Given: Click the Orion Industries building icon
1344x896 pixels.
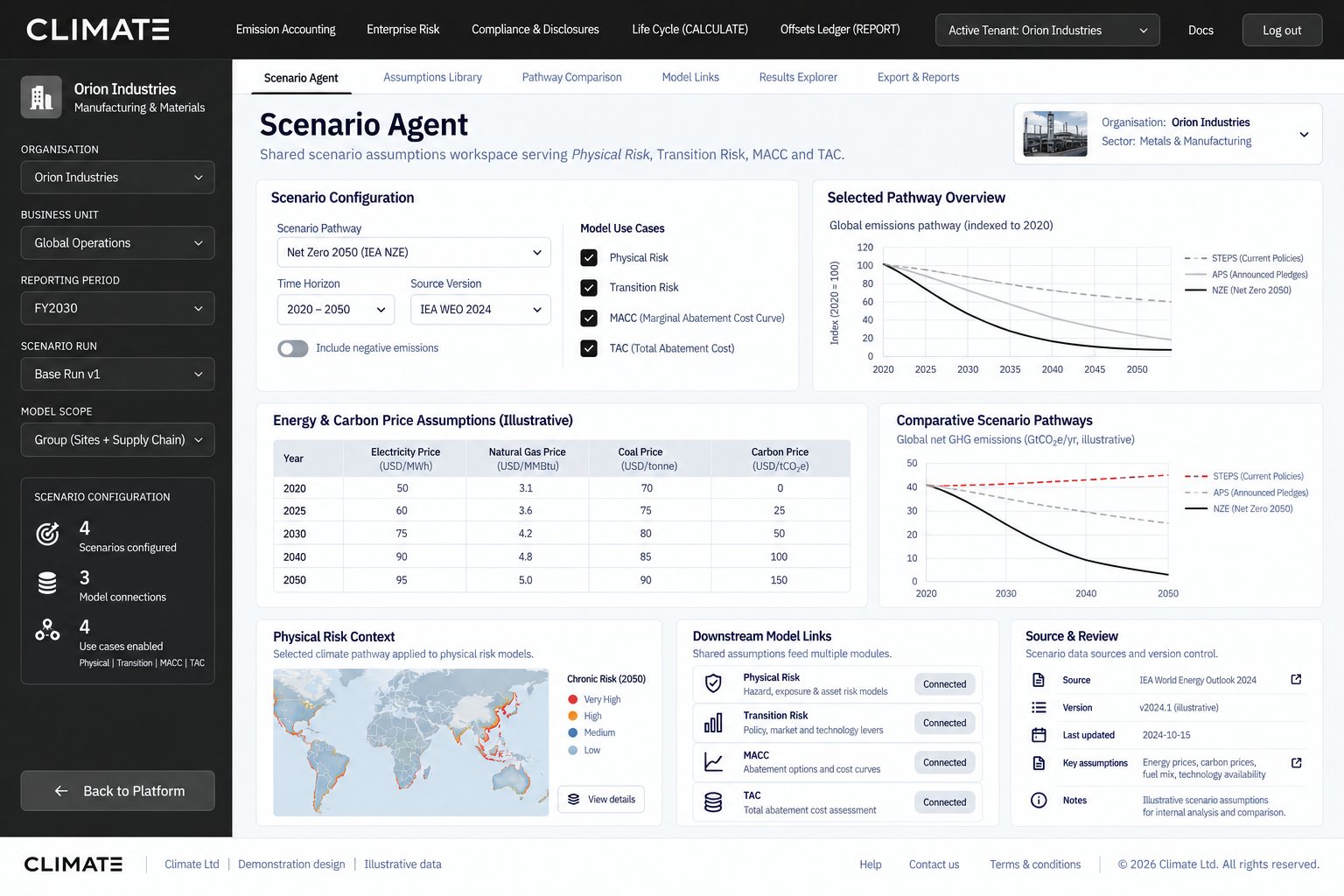Looking at the screenshot, I should click(x=41, y=97).
